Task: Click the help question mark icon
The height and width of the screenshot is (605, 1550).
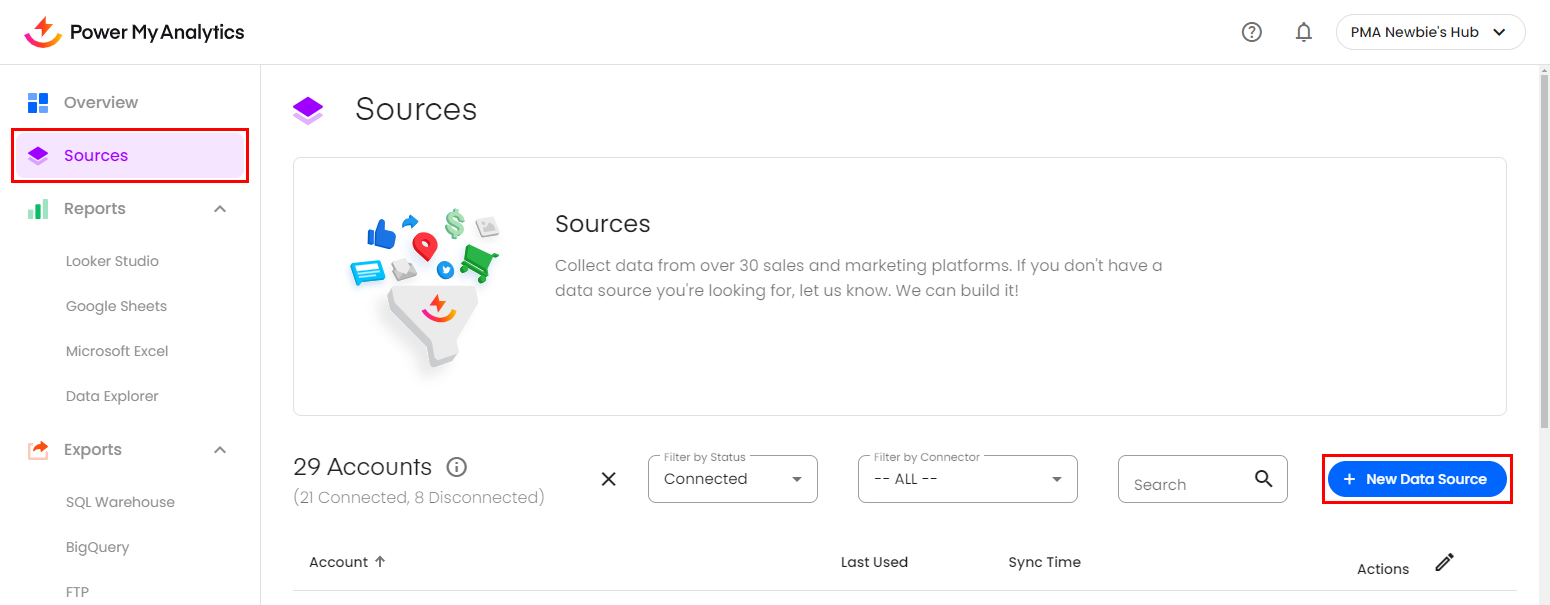Action: click(1251, 32)
